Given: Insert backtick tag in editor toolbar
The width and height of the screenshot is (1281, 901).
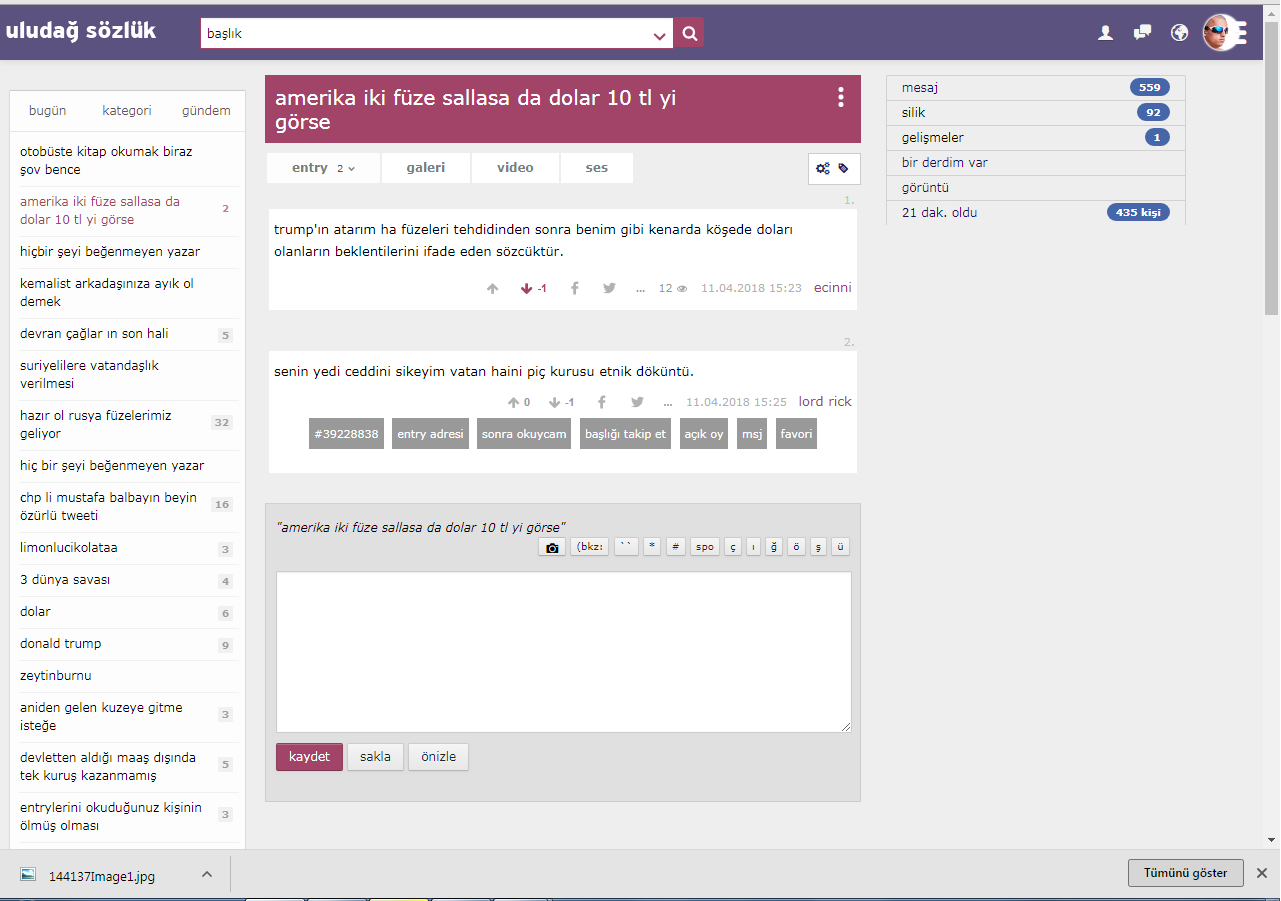Looking at the screenshot, I should (626, 547).
